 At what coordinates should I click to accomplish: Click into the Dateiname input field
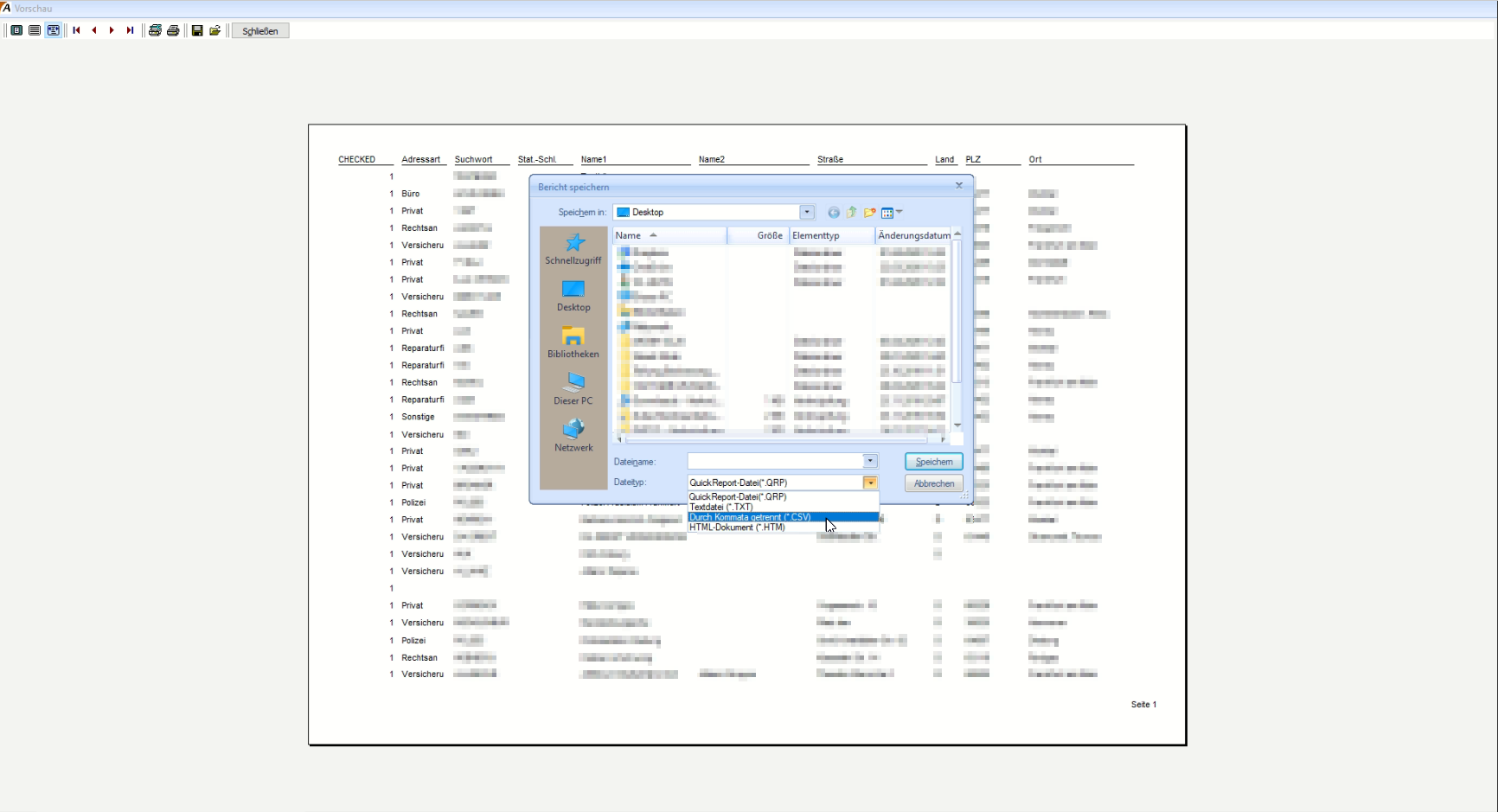click(776, 461)
